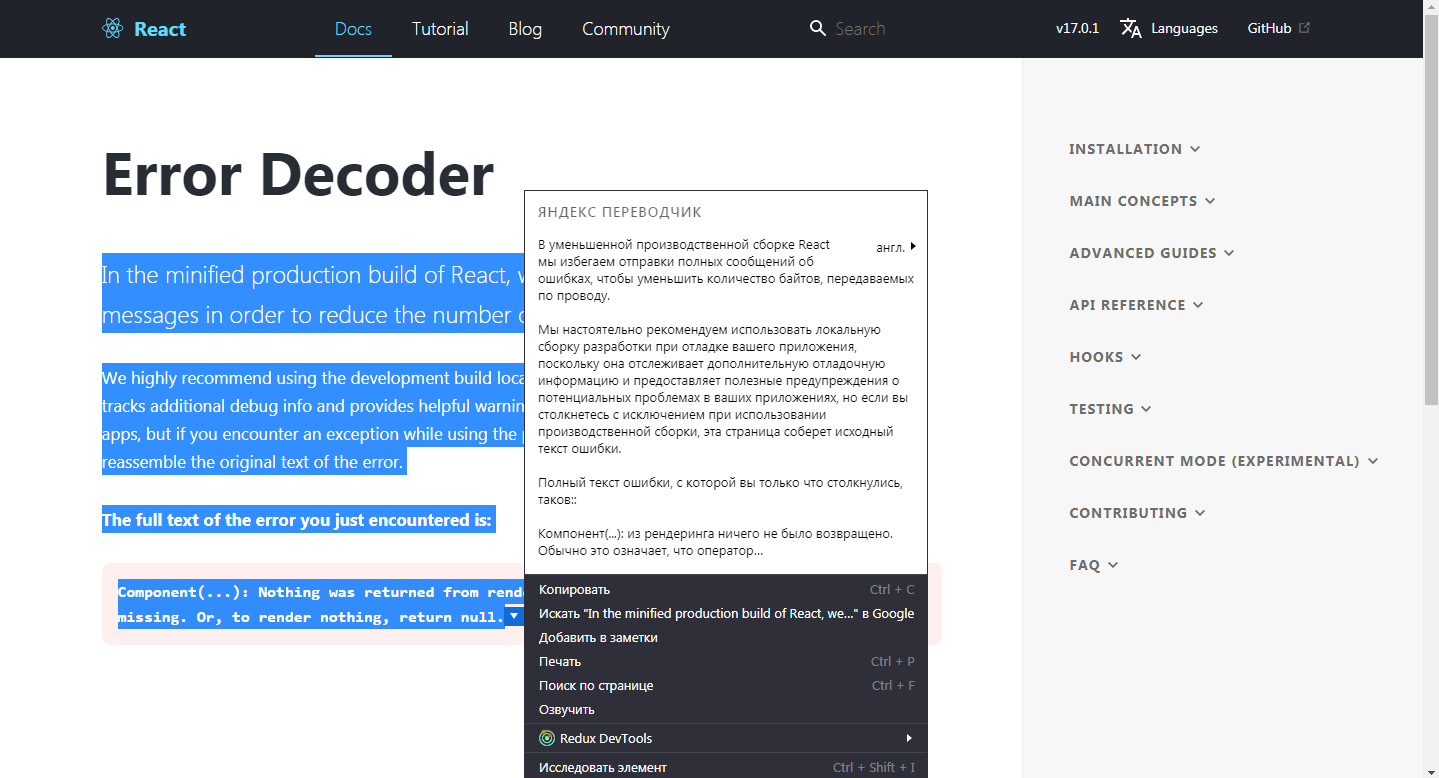The height and width of the screenshot is (778, 1439).
Task: Expand the FAQ sidebar section
Action: pyautogui.click(x=1093, y=565)
